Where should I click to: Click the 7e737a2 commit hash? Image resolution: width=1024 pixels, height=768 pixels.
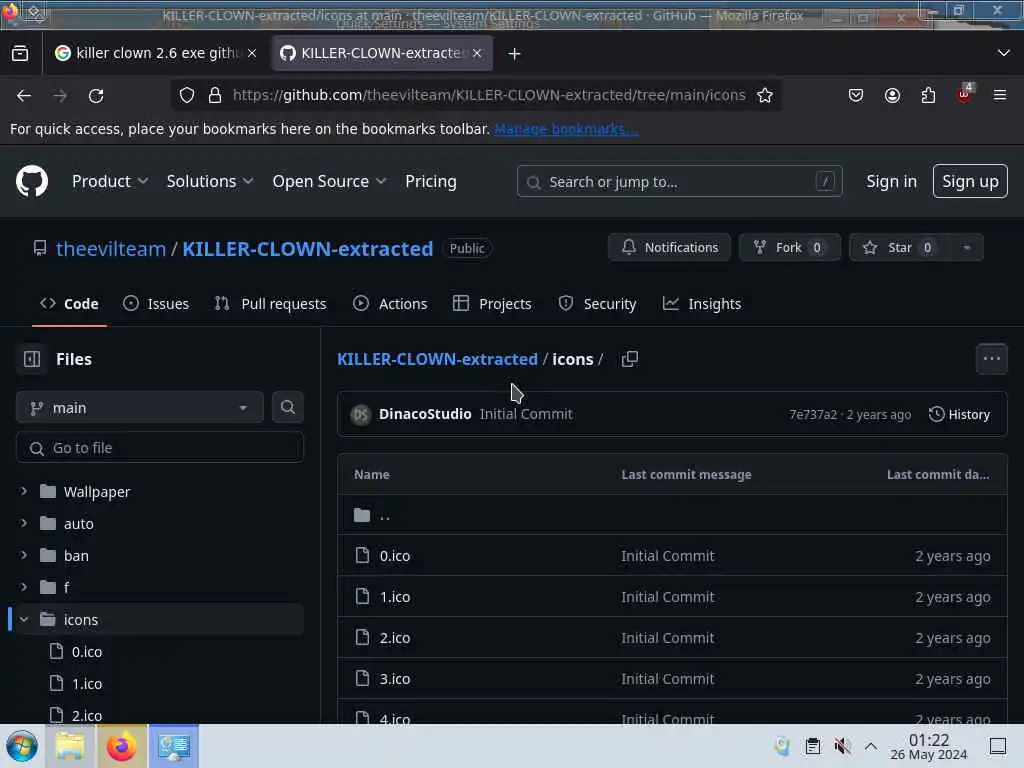pos(812,415)
